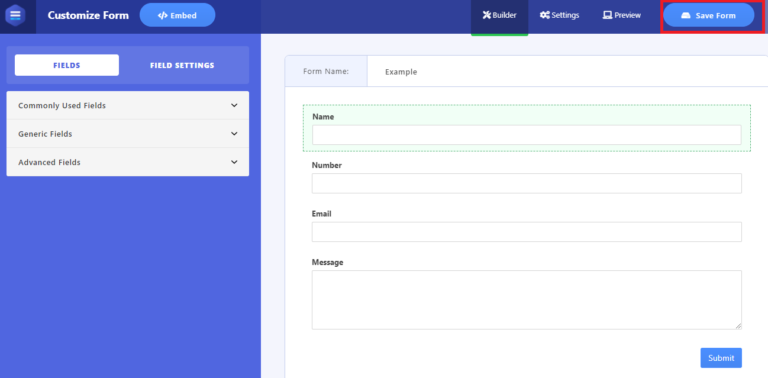Click the Message textarea resize handle

point(738,326)
